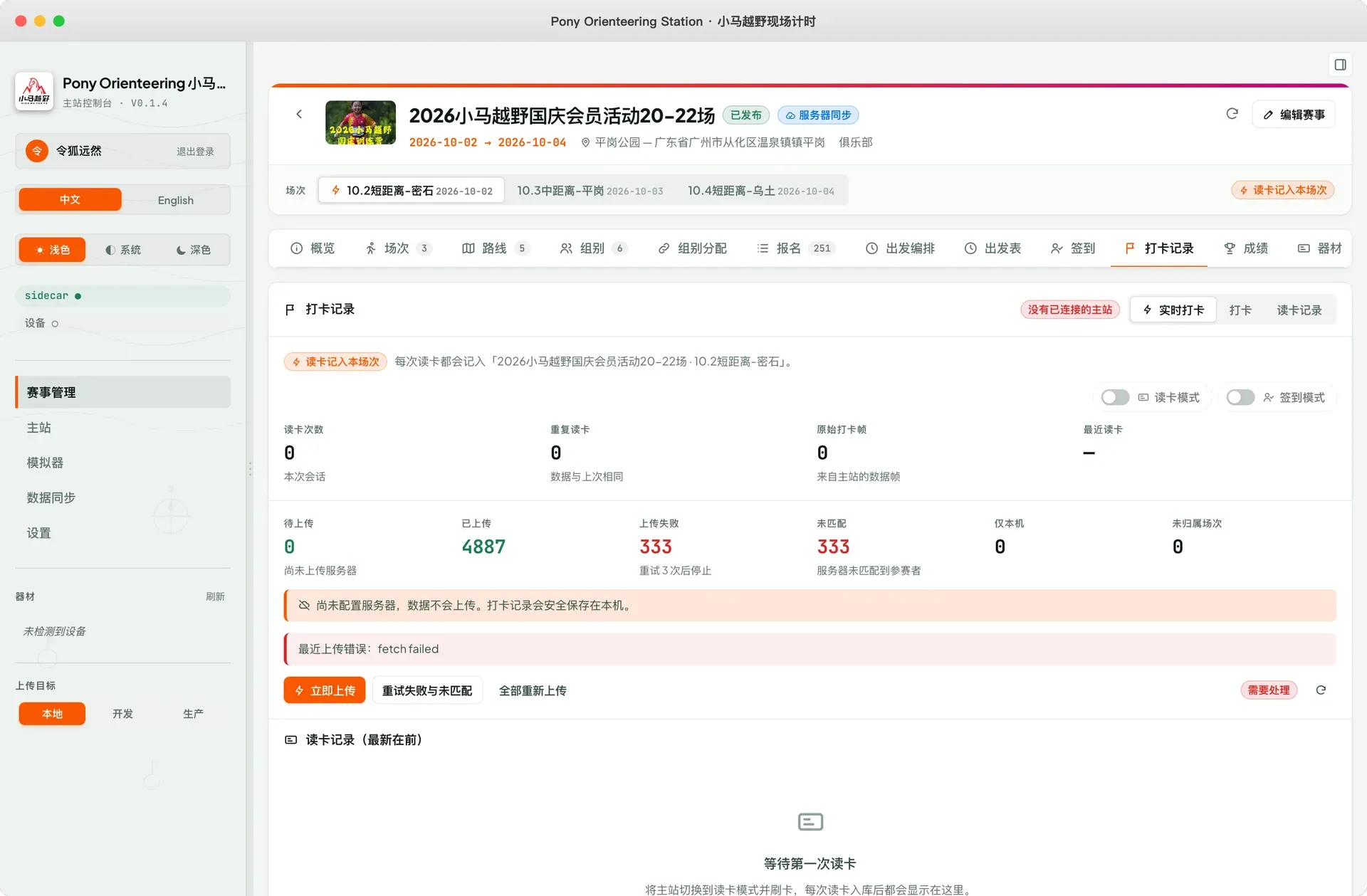Viewport: 1367px width, 896px height.
Task: Click the Pony Orienteering app logo
Action: coord(33,91)
